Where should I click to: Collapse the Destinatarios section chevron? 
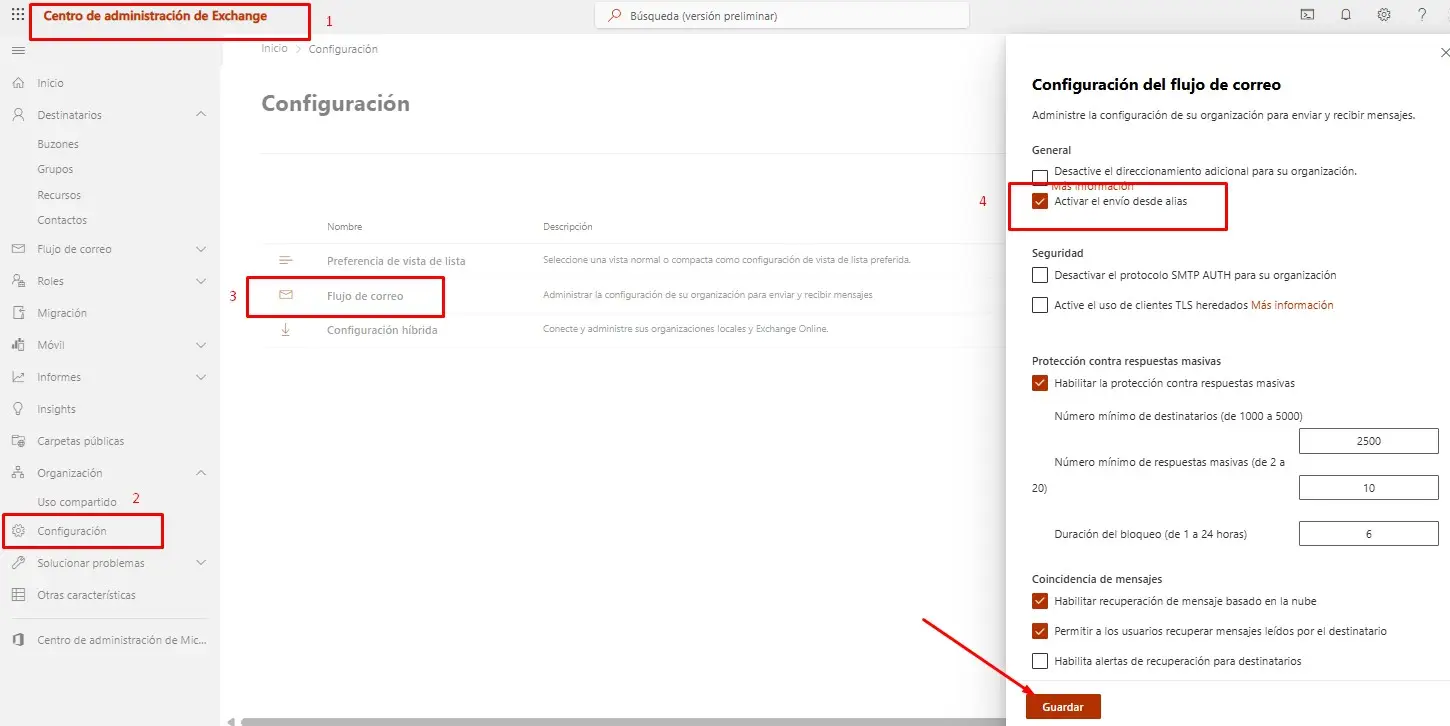(201, 115)
